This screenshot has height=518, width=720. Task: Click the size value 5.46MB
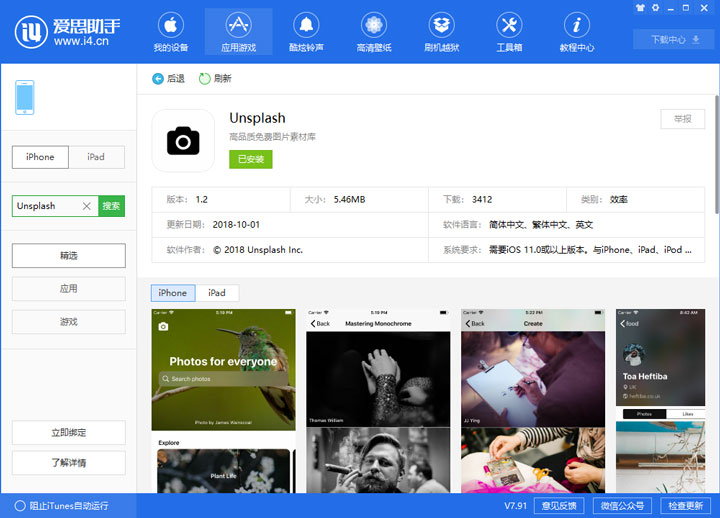click(x=349, y=199)
